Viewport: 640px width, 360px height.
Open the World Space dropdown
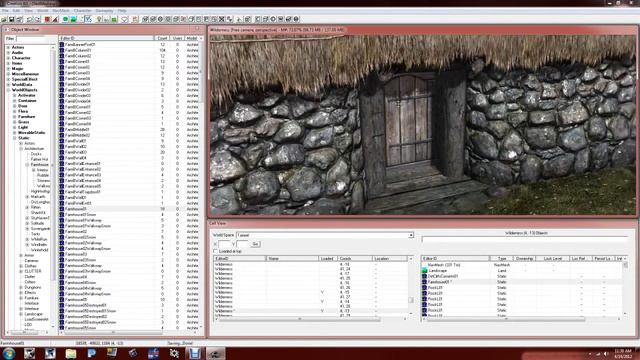pos(411,236)
